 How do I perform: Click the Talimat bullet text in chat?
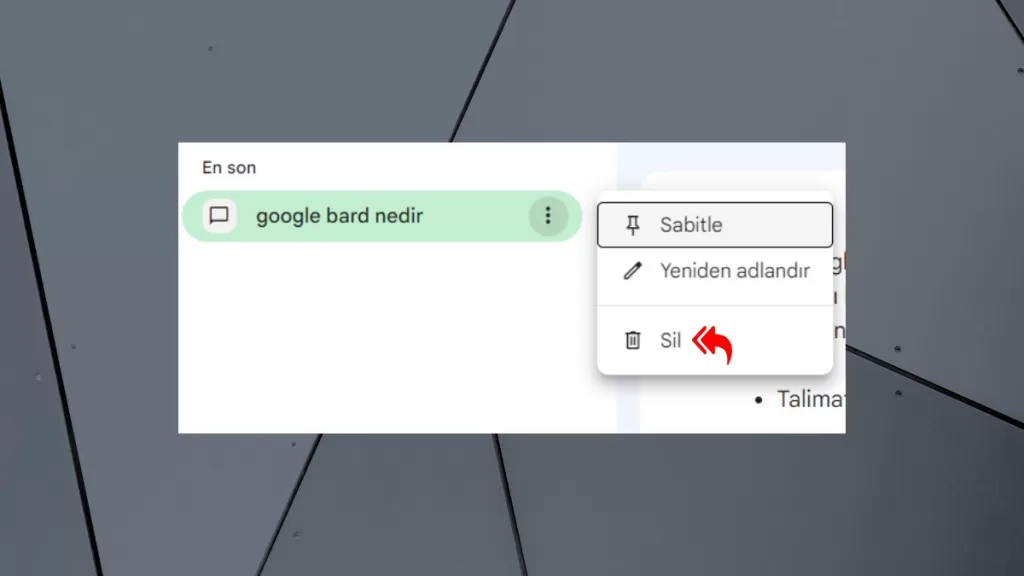pos(810,399)
